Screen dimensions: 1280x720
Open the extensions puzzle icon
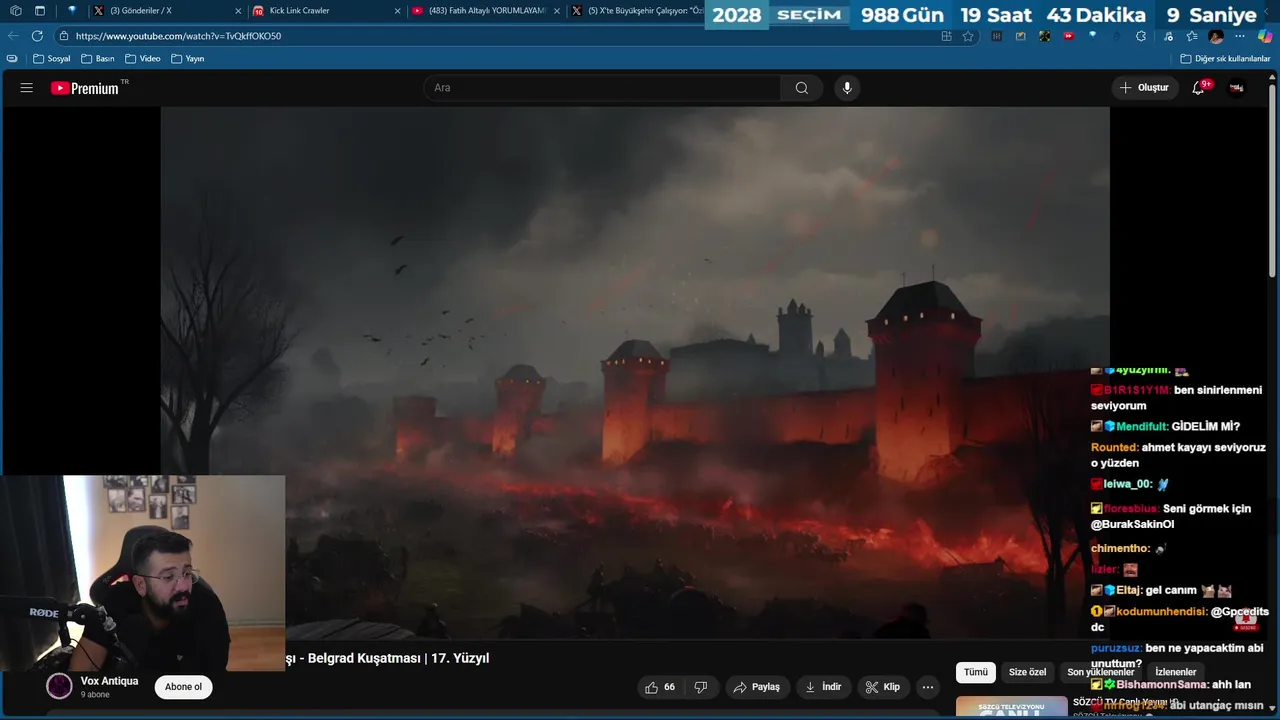(1141, 36)
